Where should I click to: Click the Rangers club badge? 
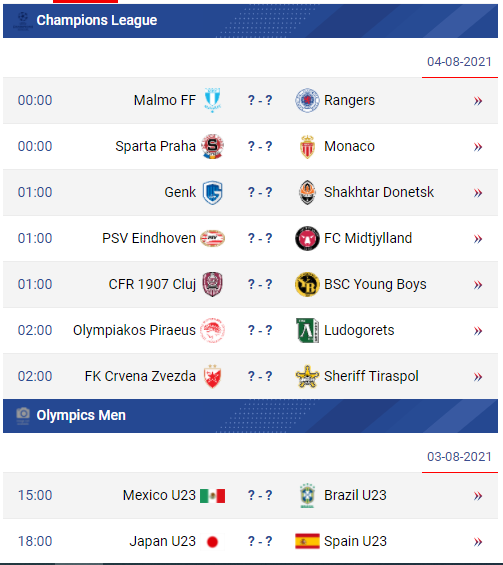point(307,100)
